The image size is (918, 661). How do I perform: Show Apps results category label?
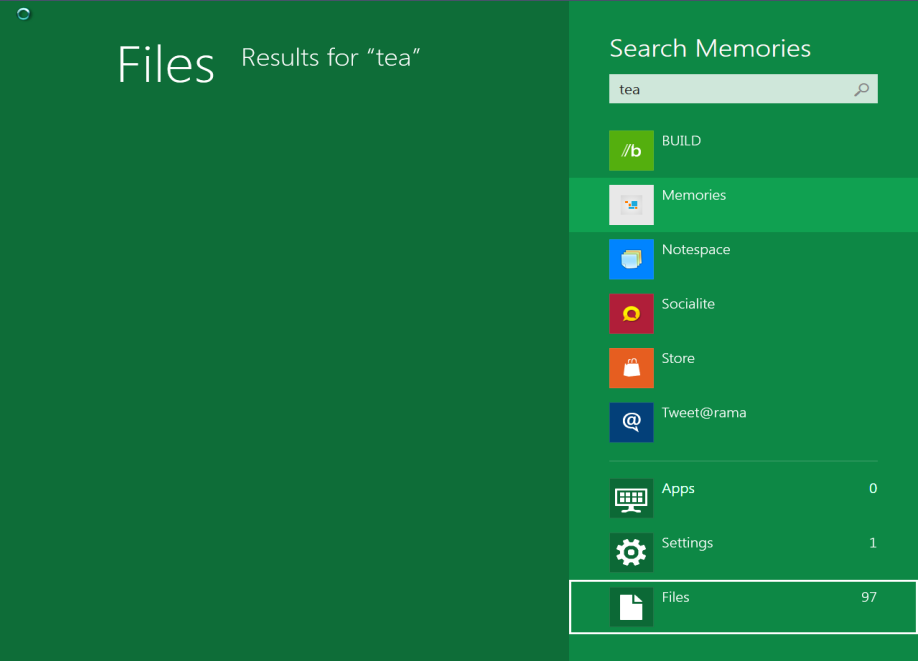point(678,489)
